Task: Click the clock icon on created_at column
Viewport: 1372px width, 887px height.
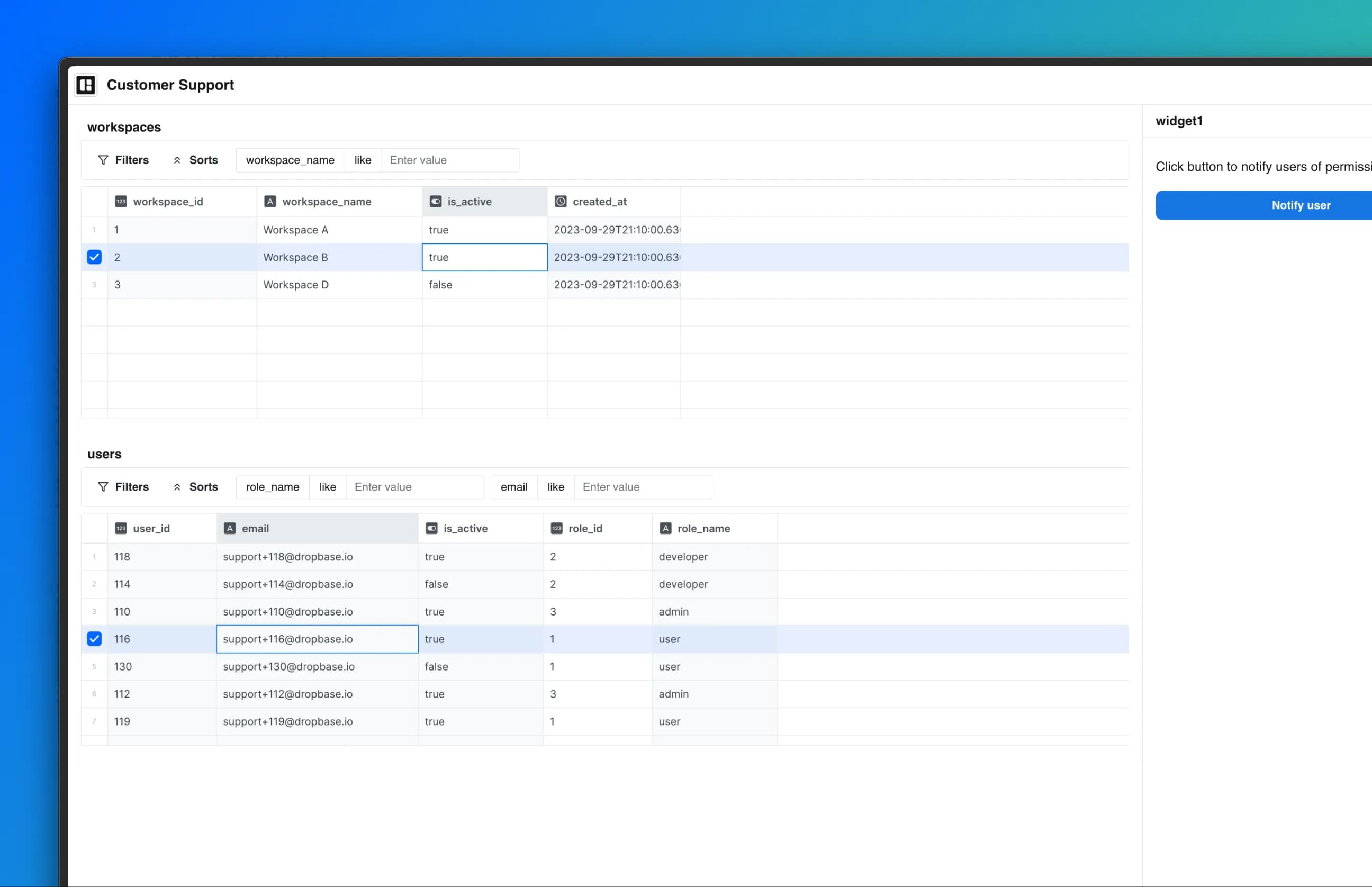Action: [x=560, y=201]
